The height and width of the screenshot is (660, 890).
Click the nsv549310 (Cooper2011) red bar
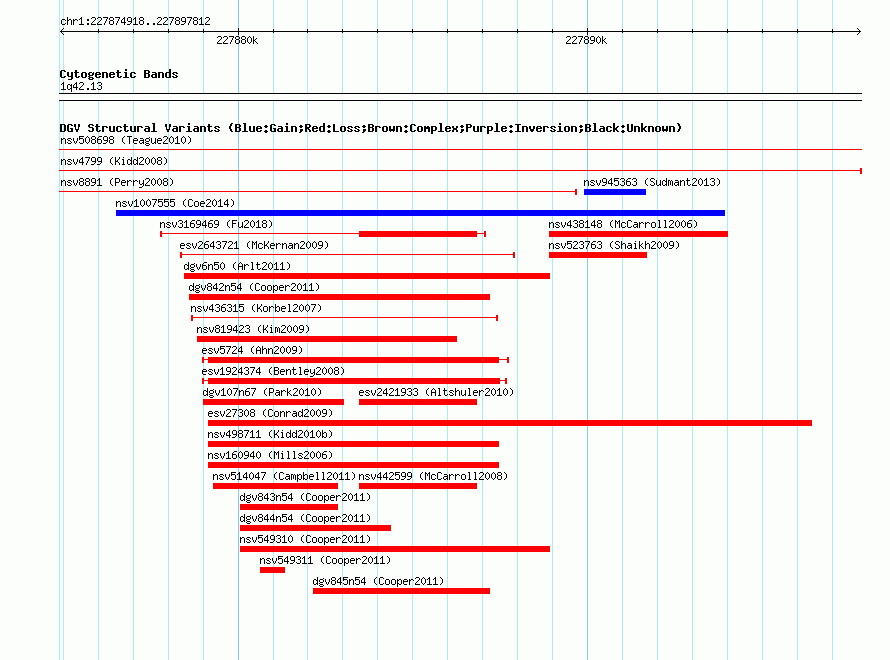coord(395,549)
